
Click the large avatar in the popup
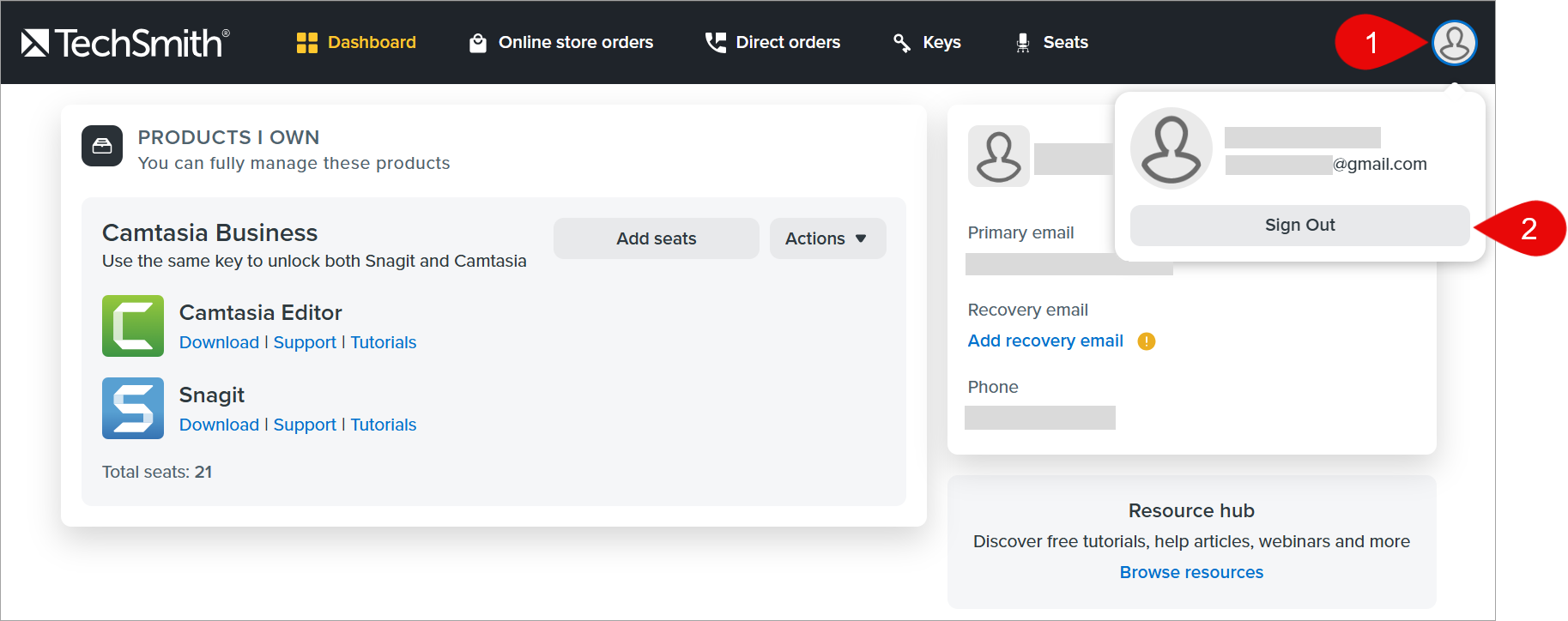pyautogui.click(x=1171, y=148)
